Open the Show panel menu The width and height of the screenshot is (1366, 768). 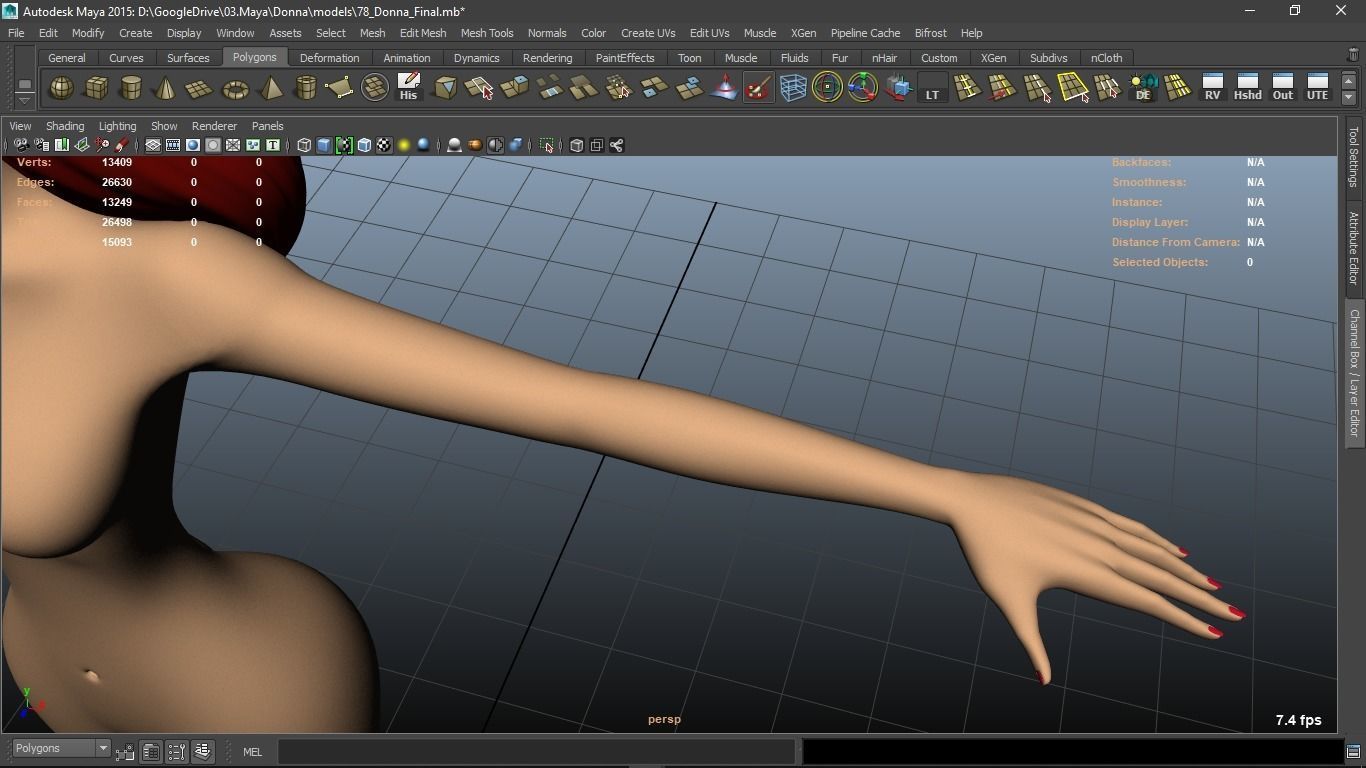click(164, 126)
